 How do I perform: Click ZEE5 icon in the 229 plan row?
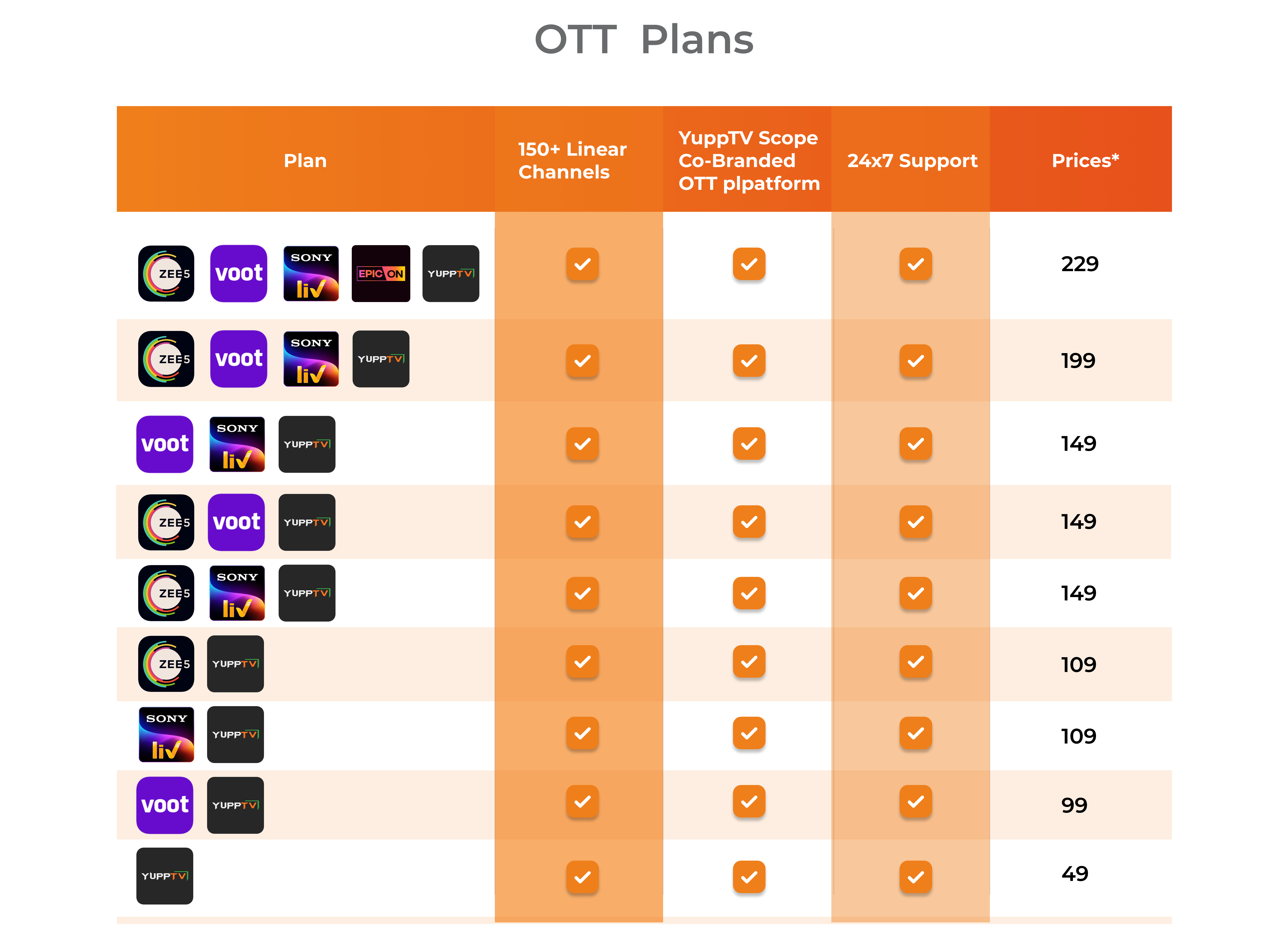[x=166, y=273]
